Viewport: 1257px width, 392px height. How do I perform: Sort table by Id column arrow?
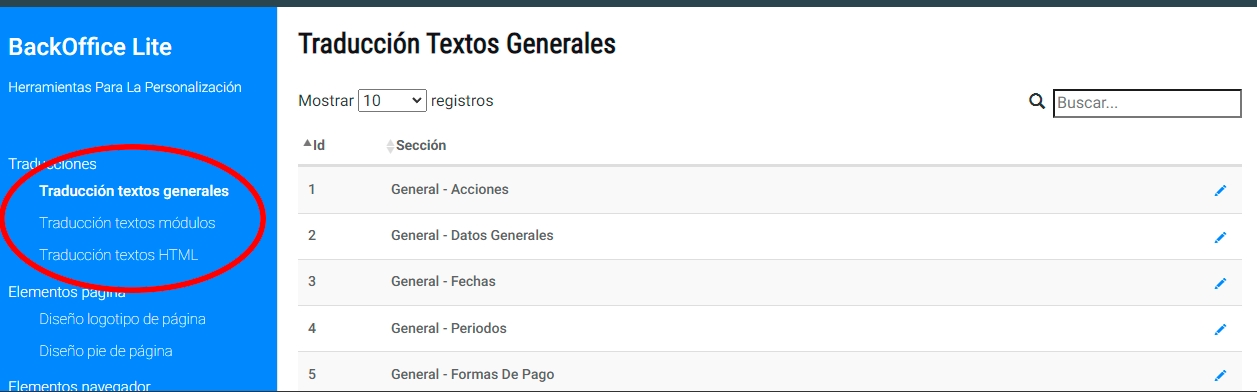pos(307,144)
